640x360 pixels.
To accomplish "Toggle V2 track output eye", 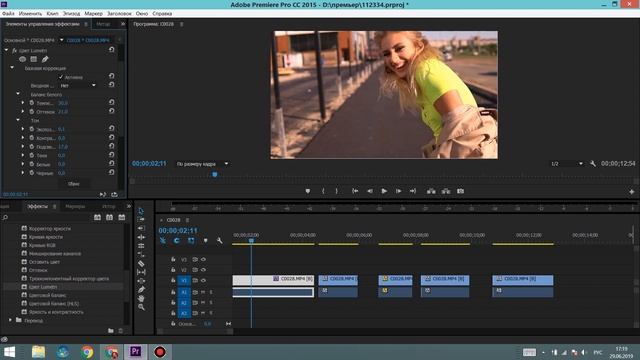I will pyautogui.click(x=203, y=270).
